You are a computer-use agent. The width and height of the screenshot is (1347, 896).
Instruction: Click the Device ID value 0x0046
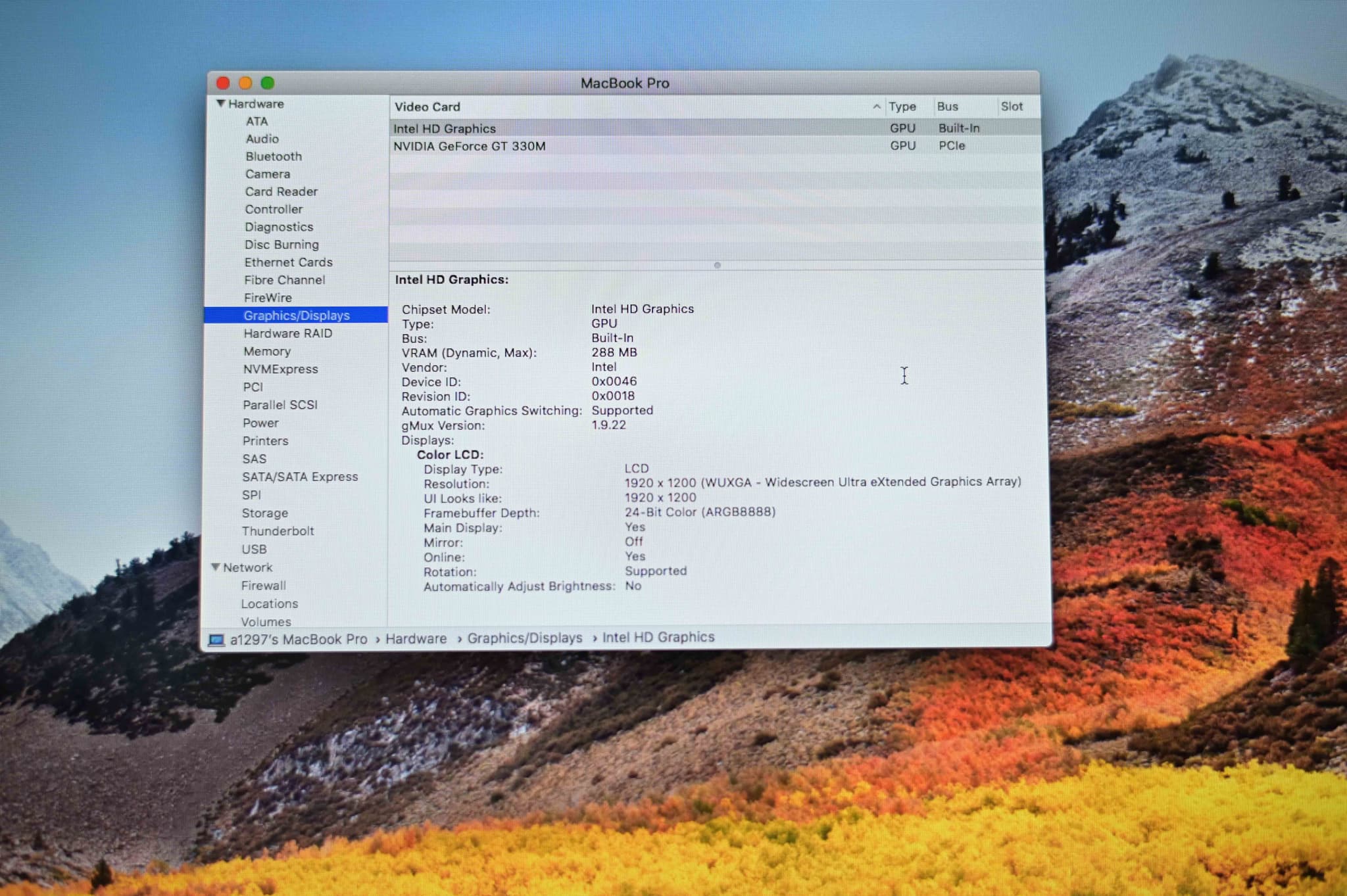point(614,381)
